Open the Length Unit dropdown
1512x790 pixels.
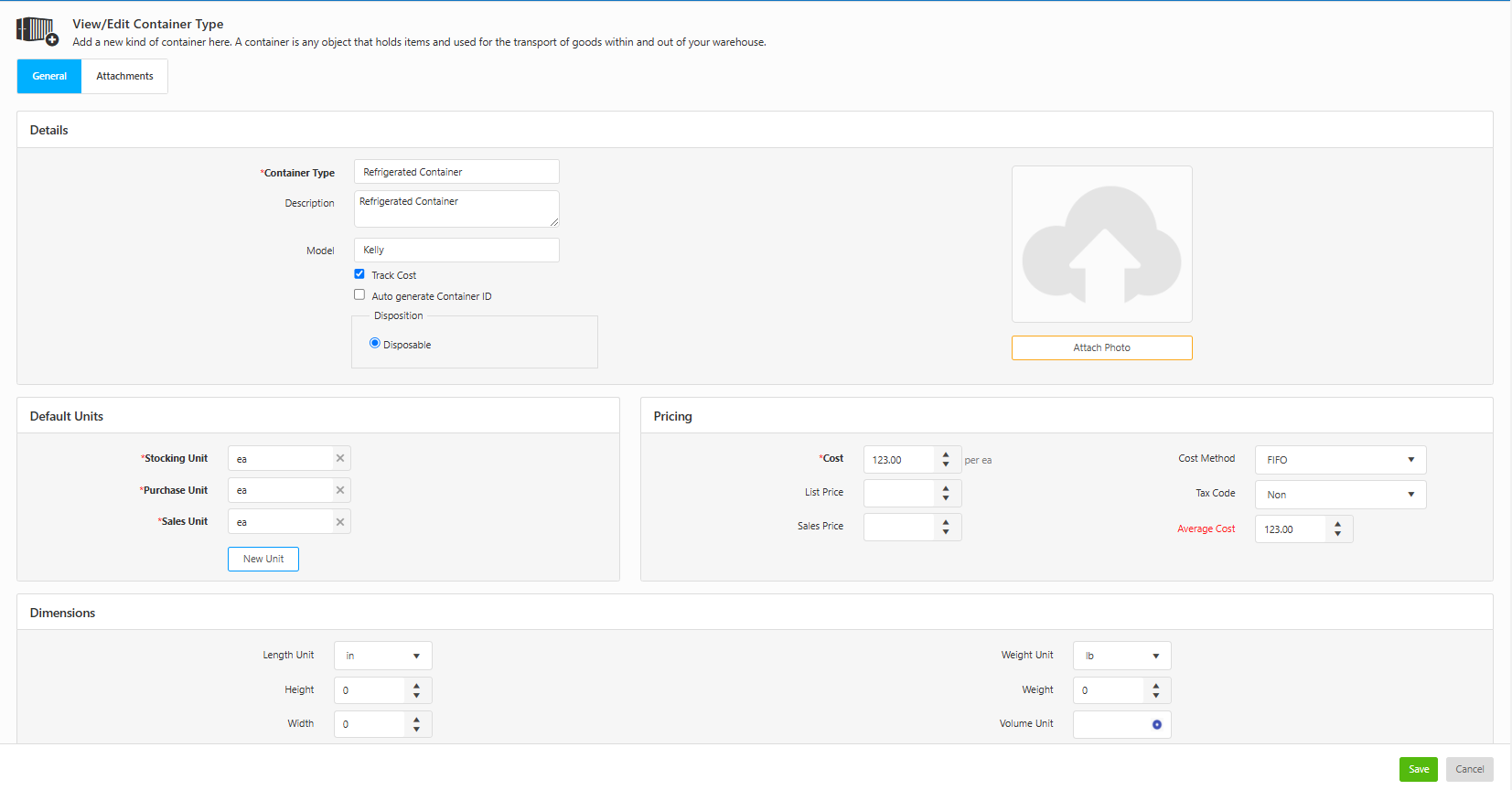point(382,656)
